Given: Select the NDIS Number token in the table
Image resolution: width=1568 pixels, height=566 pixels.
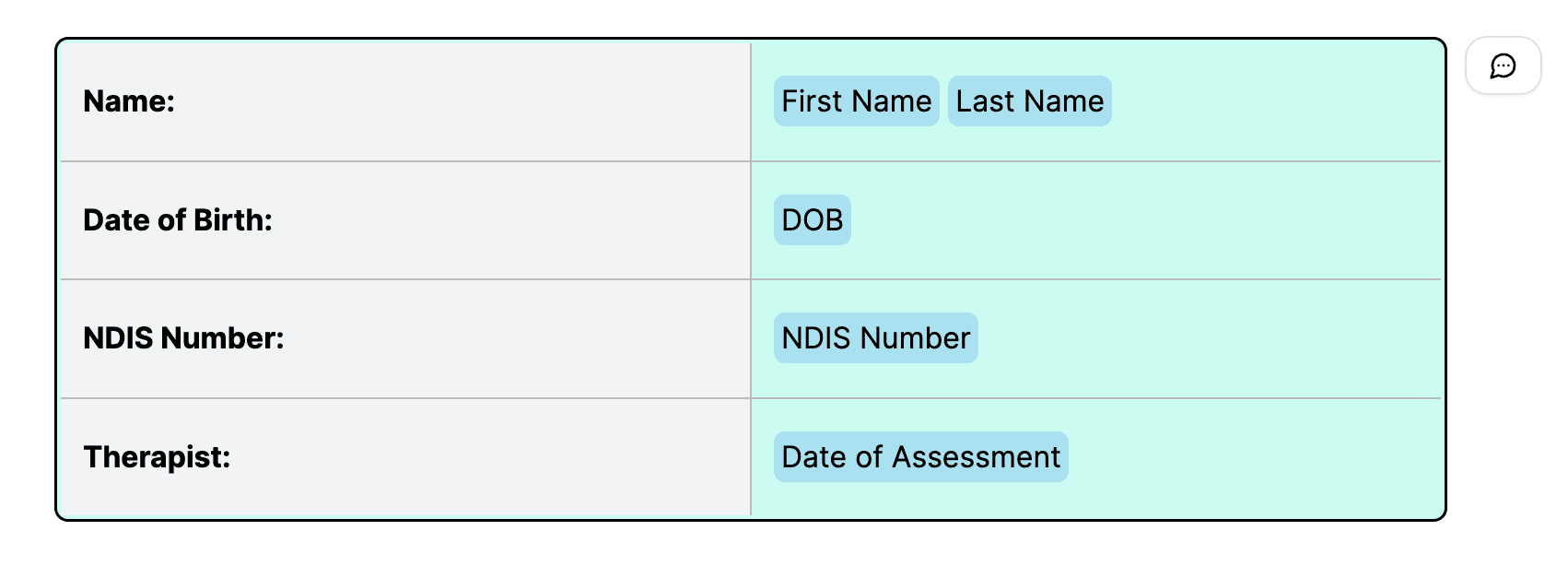Looking at the screenshot, I should 875,337.
